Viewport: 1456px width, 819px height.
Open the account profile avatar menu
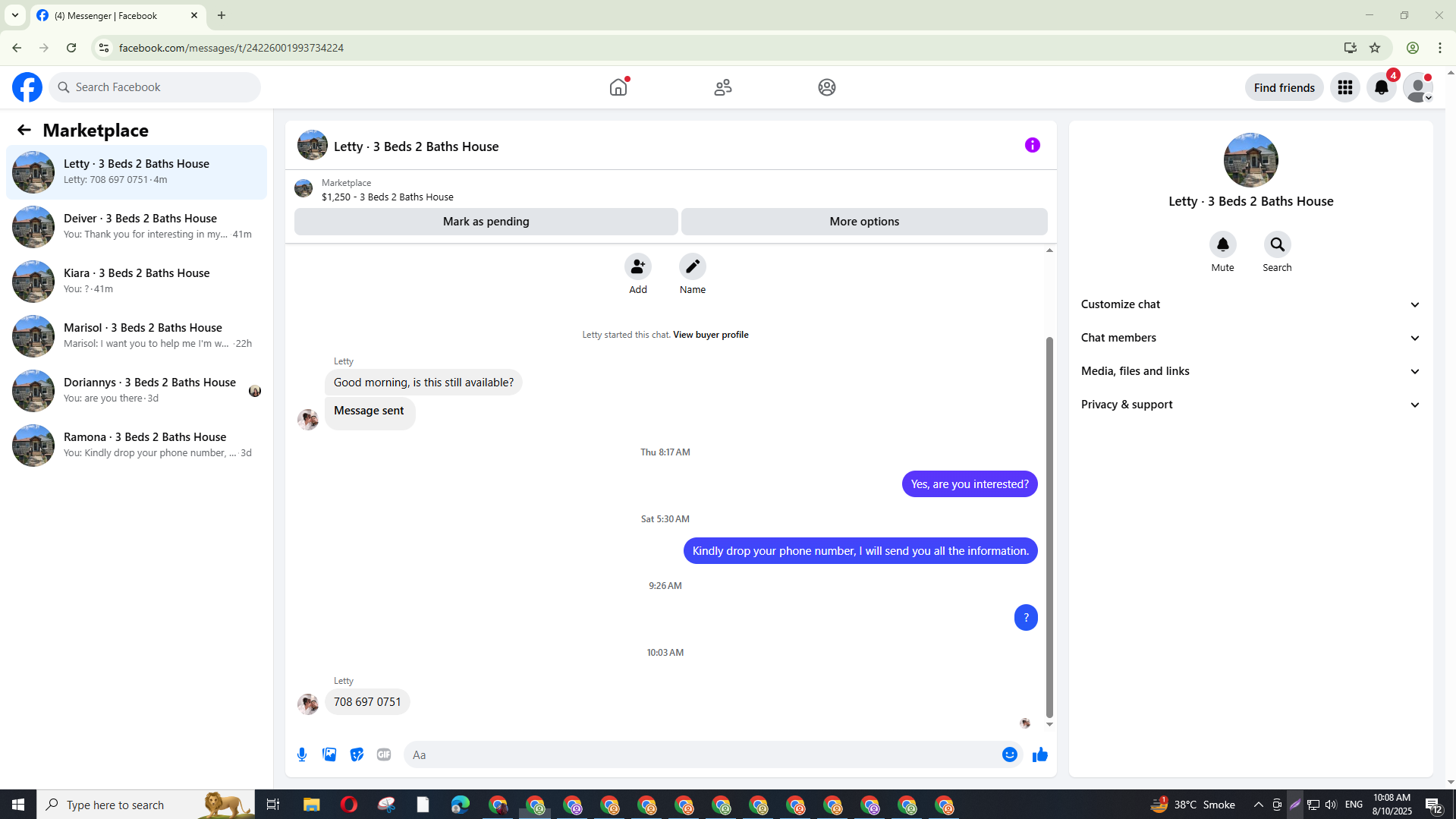[x=1418, y=87]
